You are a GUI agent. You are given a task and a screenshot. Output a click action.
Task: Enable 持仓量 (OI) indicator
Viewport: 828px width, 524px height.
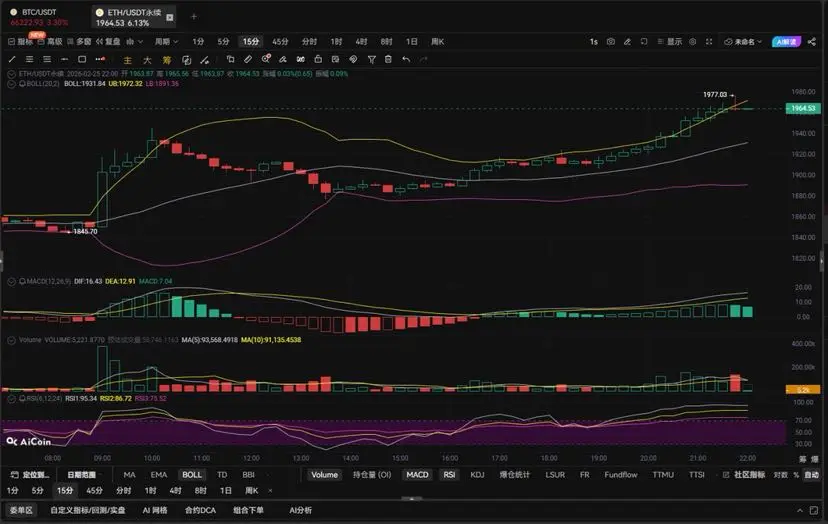coord(372,475)
